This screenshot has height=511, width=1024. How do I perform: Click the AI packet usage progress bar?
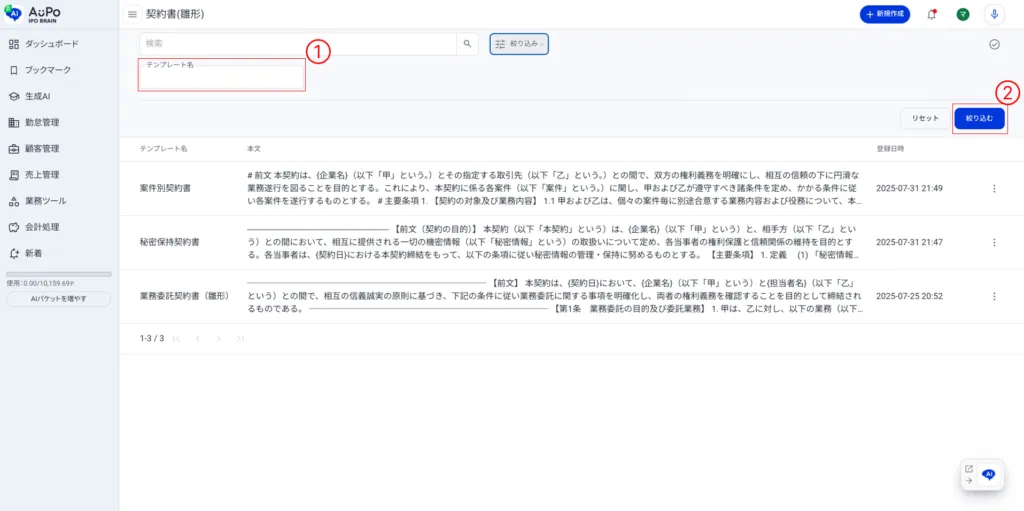(59, 274)
